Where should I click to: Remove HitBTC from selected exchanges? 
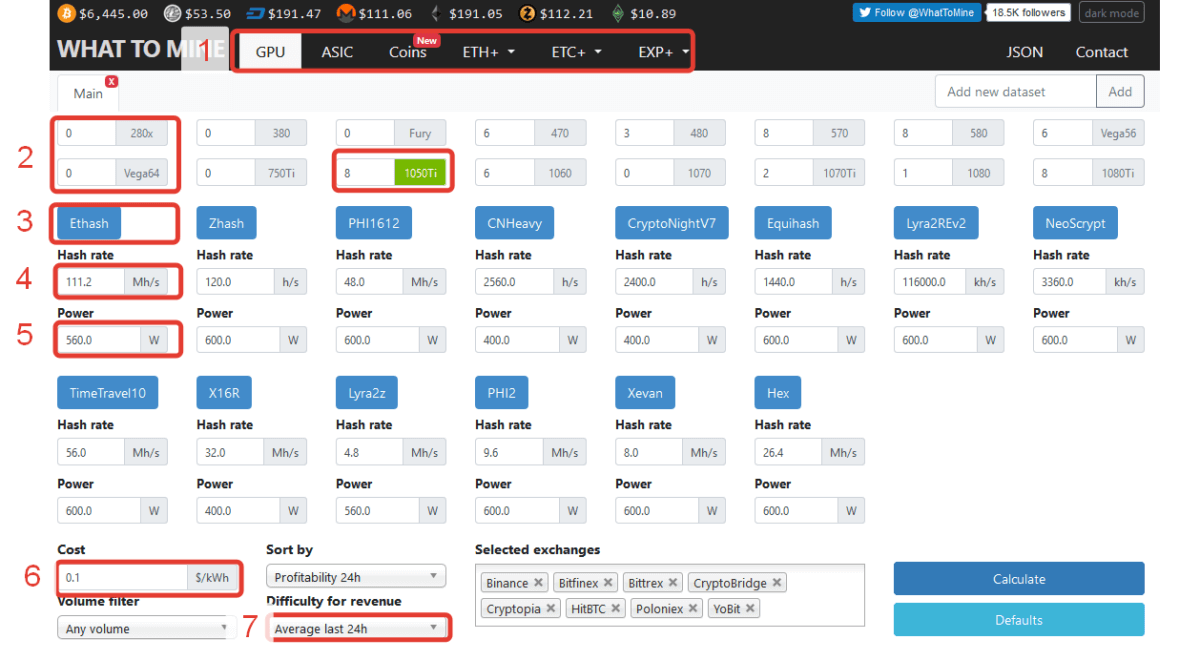coord(616,608)
